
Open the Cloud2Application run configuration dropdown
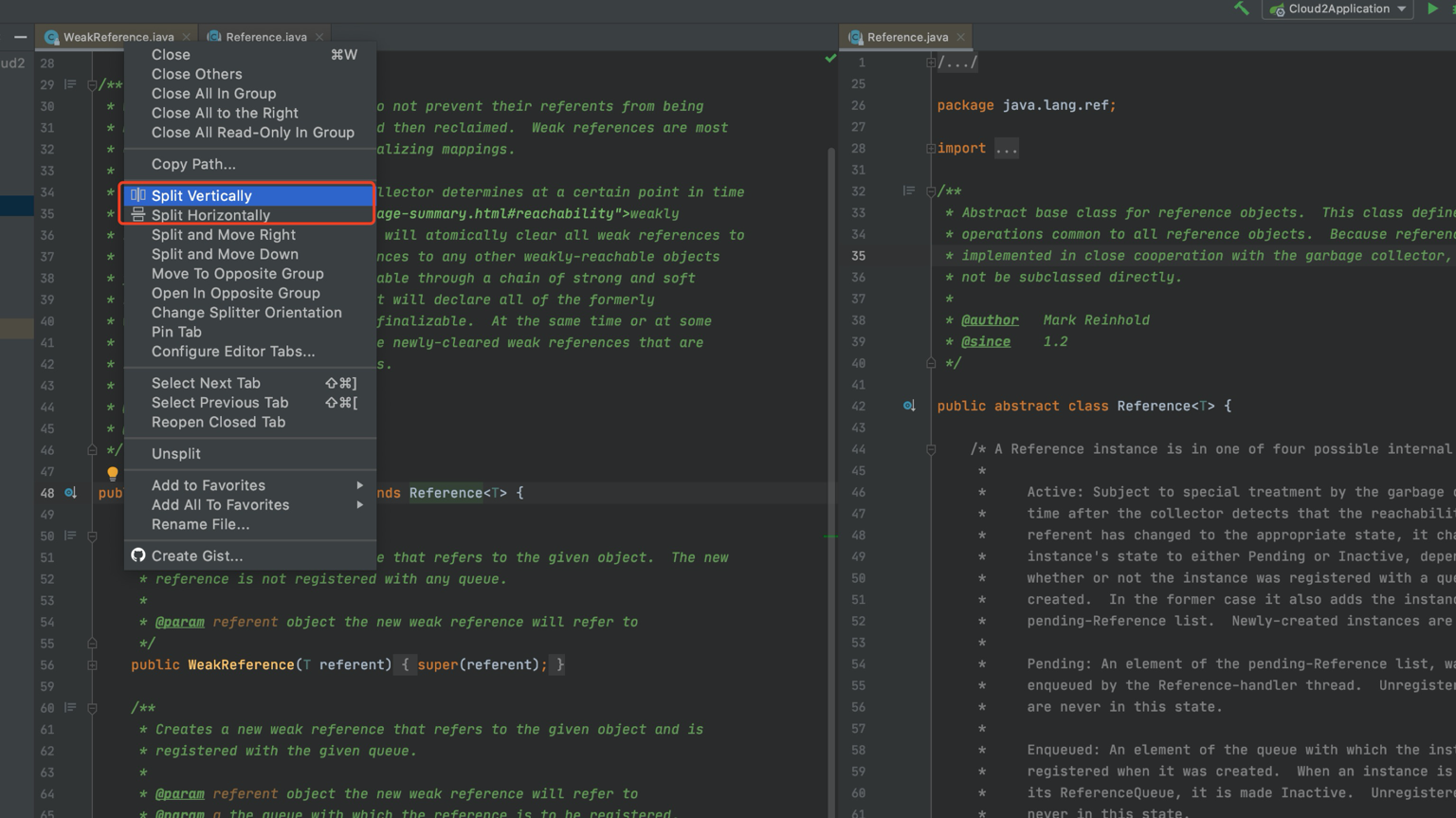coord(1338,9)
